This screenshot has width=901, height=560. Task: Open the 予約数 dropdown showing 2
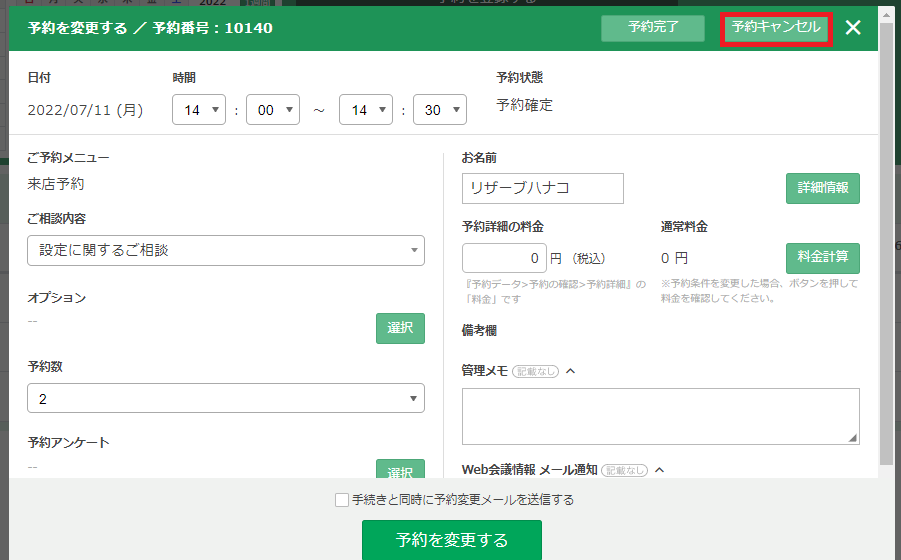point(226,398)
